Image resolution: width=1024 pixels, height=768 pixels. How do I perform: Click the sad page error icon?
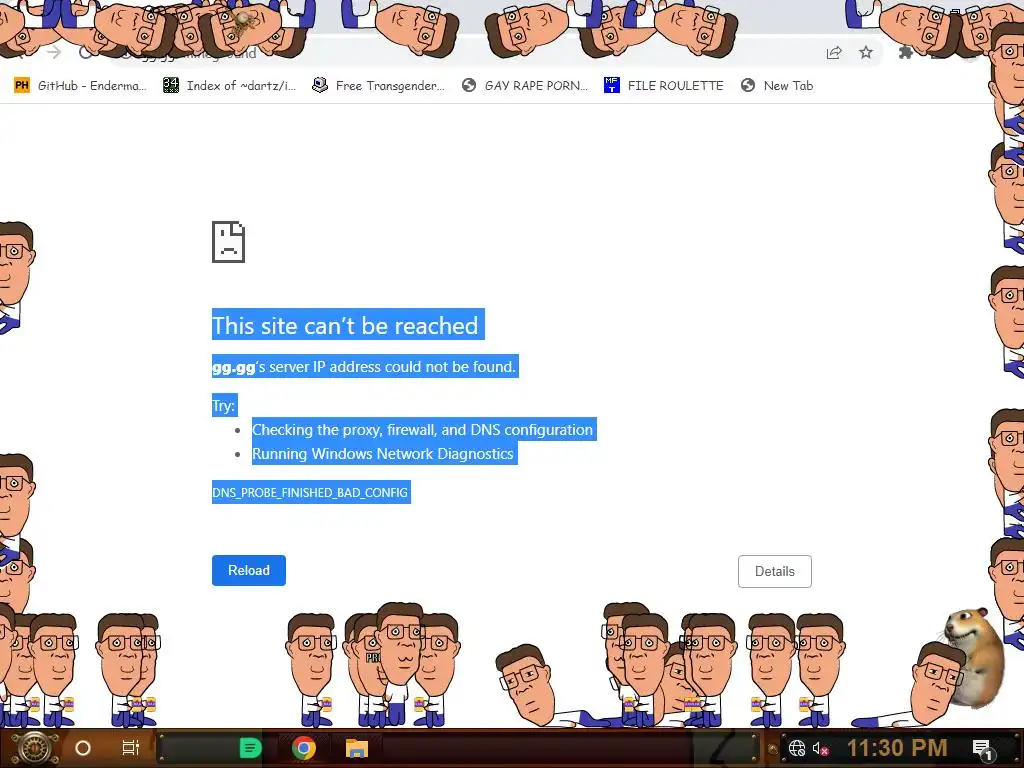click(x=229, y=242)
